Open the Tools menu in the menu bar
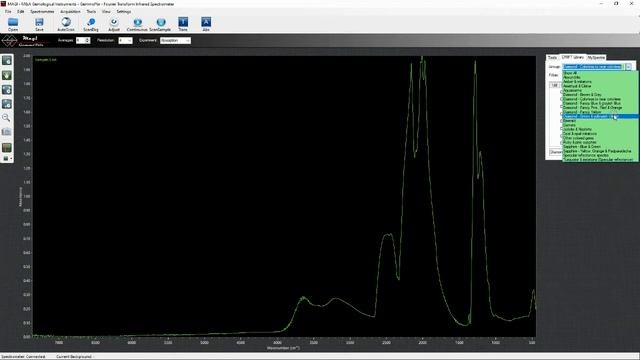640x360 pixels. click(91, 11)
